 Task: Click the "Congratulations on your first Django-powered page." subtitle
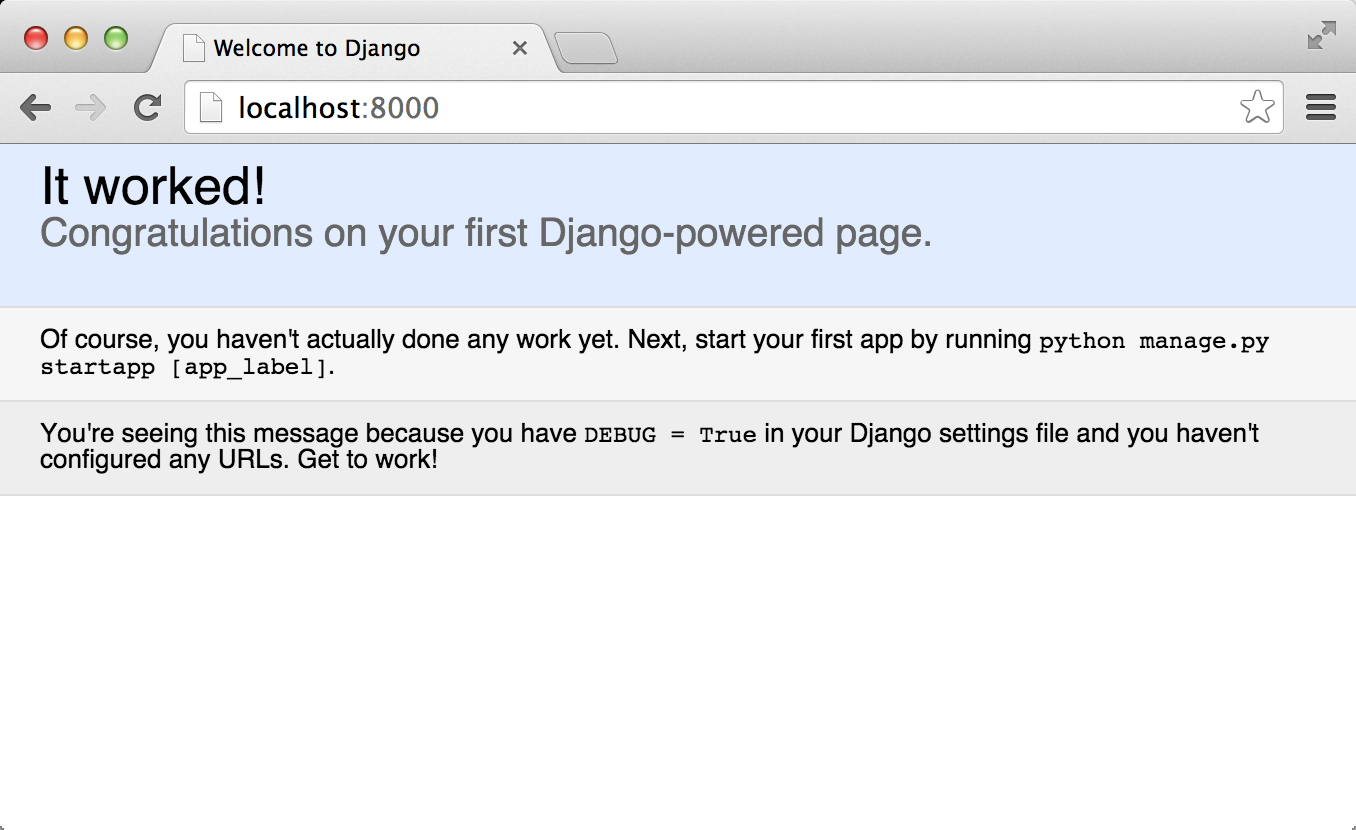486,233
